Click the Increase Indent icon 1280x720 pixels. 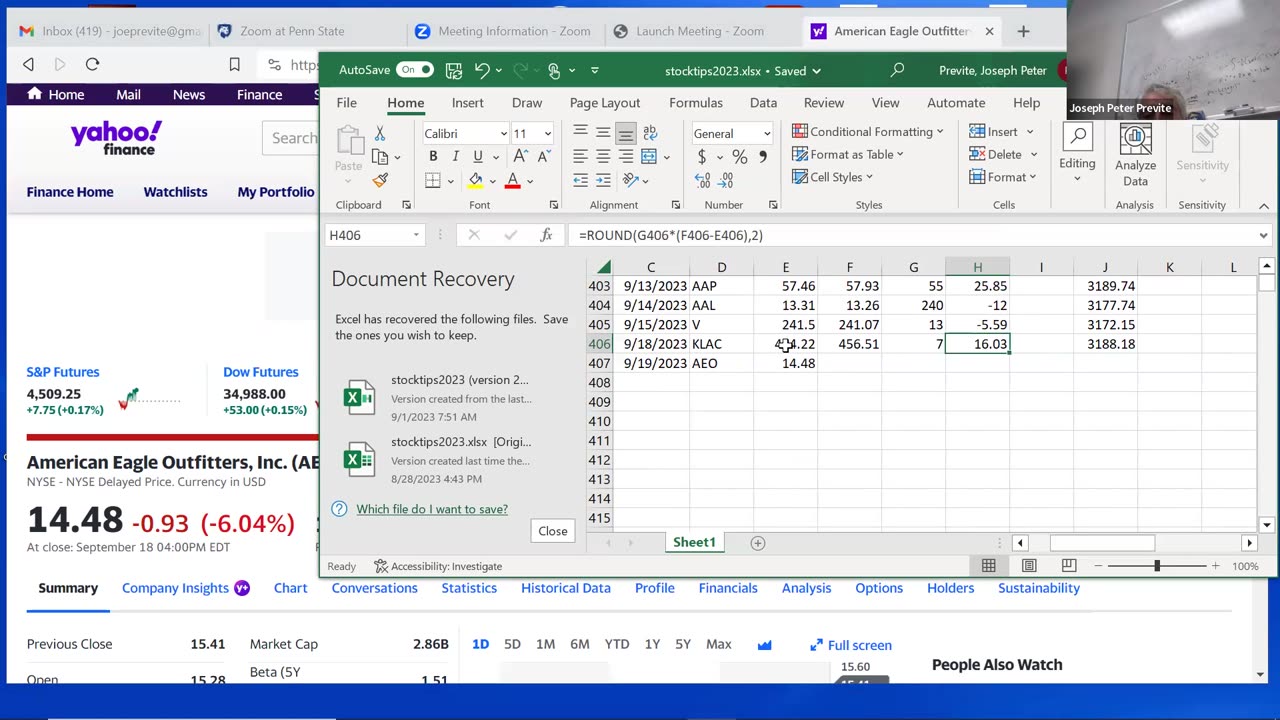[x=603, y=181]
